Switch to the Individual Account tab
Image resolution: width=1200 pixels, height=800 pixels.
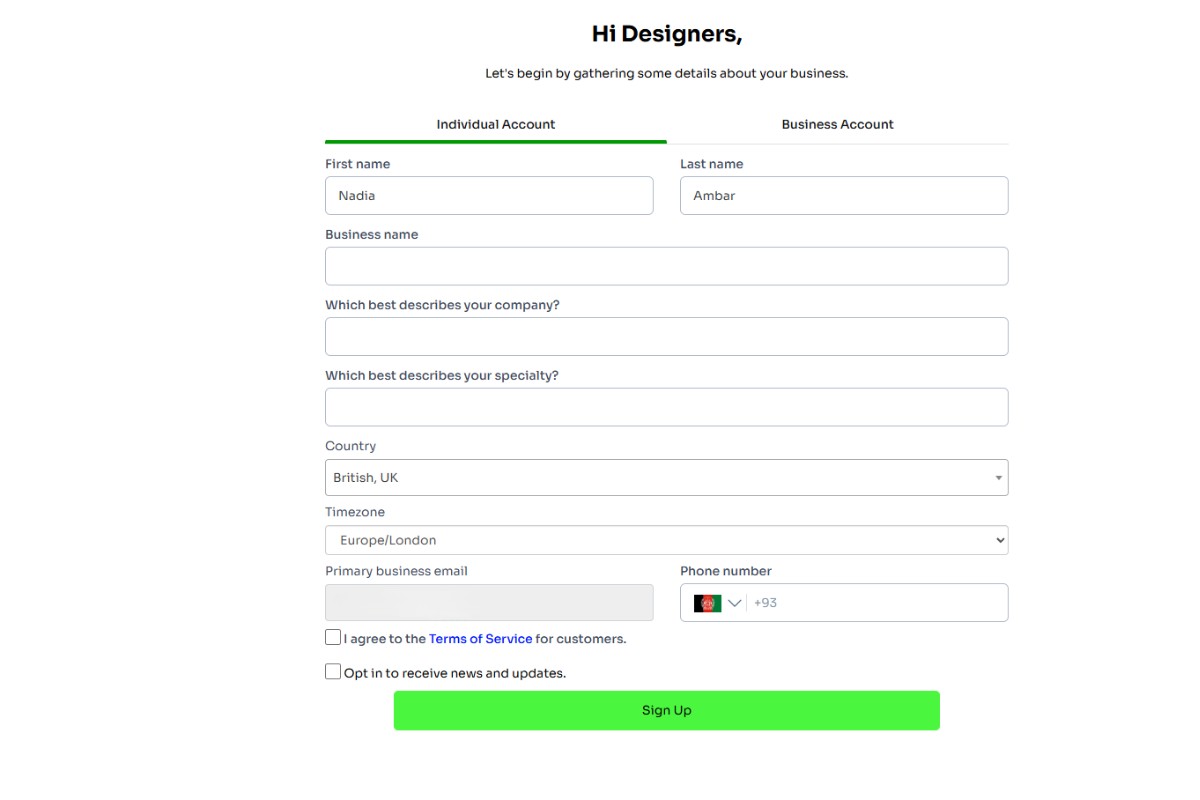coord(495,125)
